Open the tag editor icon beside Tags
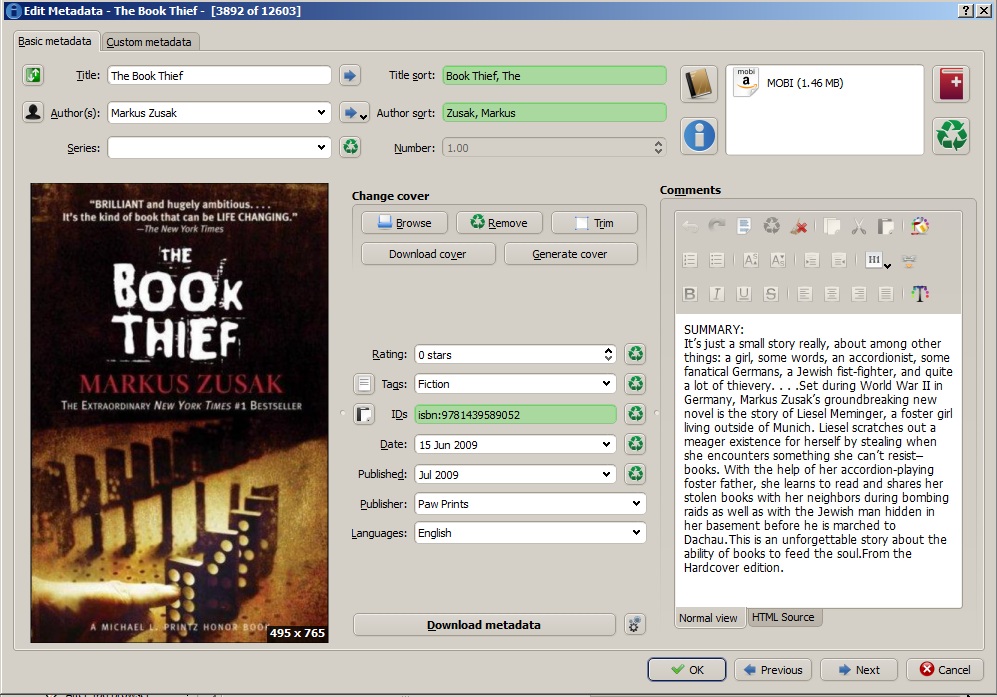The image size is (997, 697). click(365, 384)
